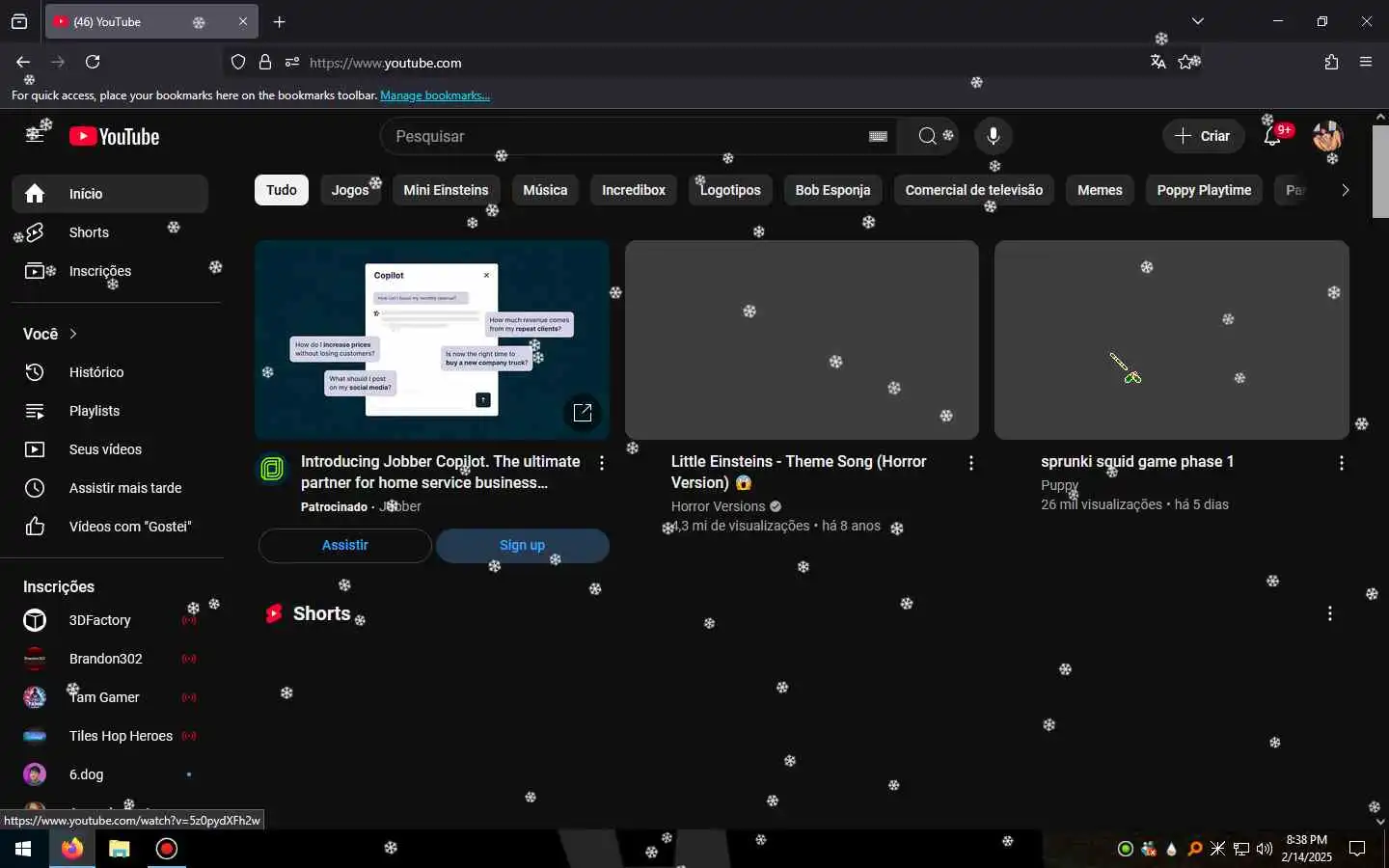Select the Incredibox filter chip
This screenshot has height=868, width=1389.
point(634,190)
